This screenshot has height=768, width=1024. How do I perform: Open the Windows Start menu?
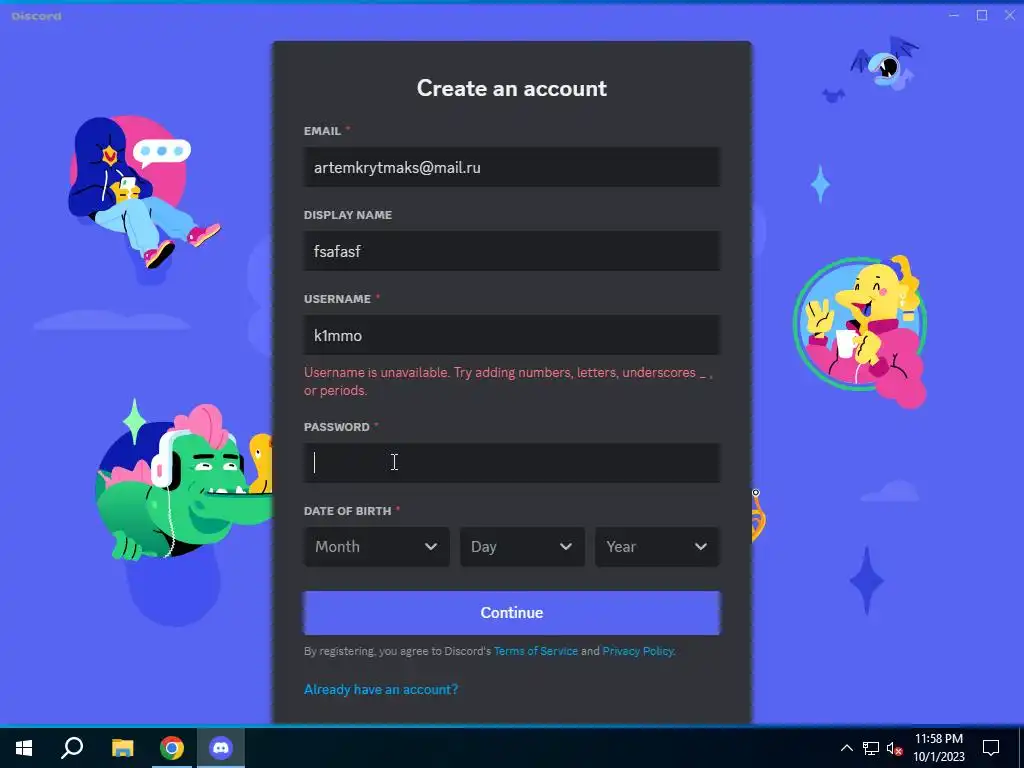click(x=24, y=748)
